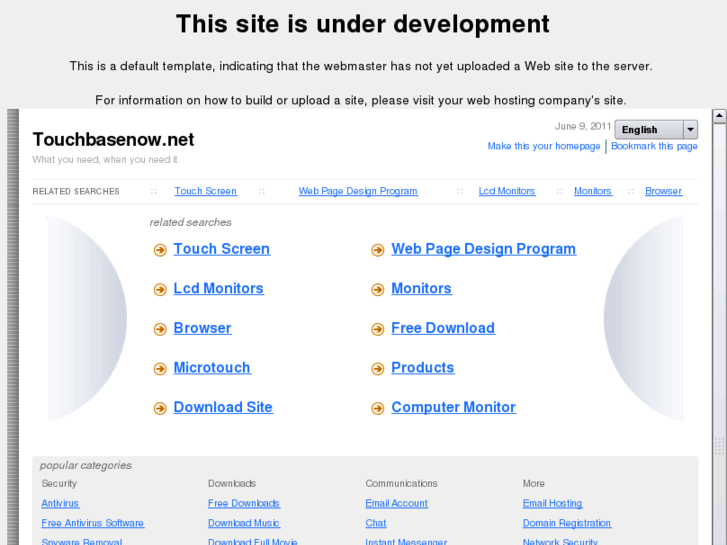This screenshot has height=545, width=727.
Task: Open Email Account link
Action: pos(396,503)
